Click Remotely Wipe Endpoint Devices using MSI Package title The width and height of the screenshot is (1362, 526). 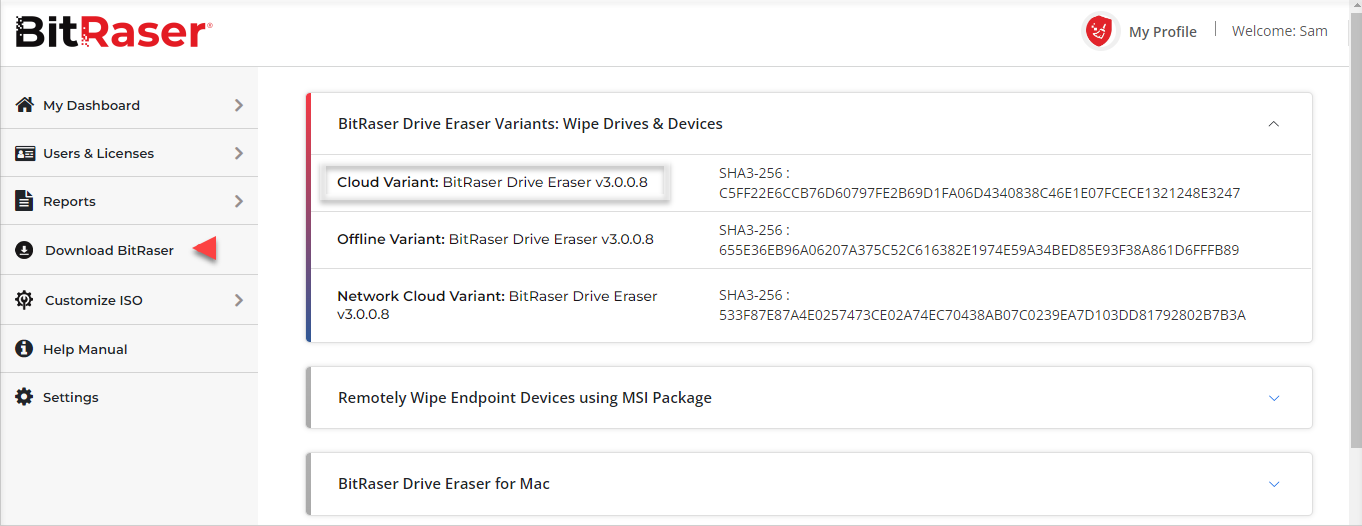pyautogui.click(x=525, y=398)
